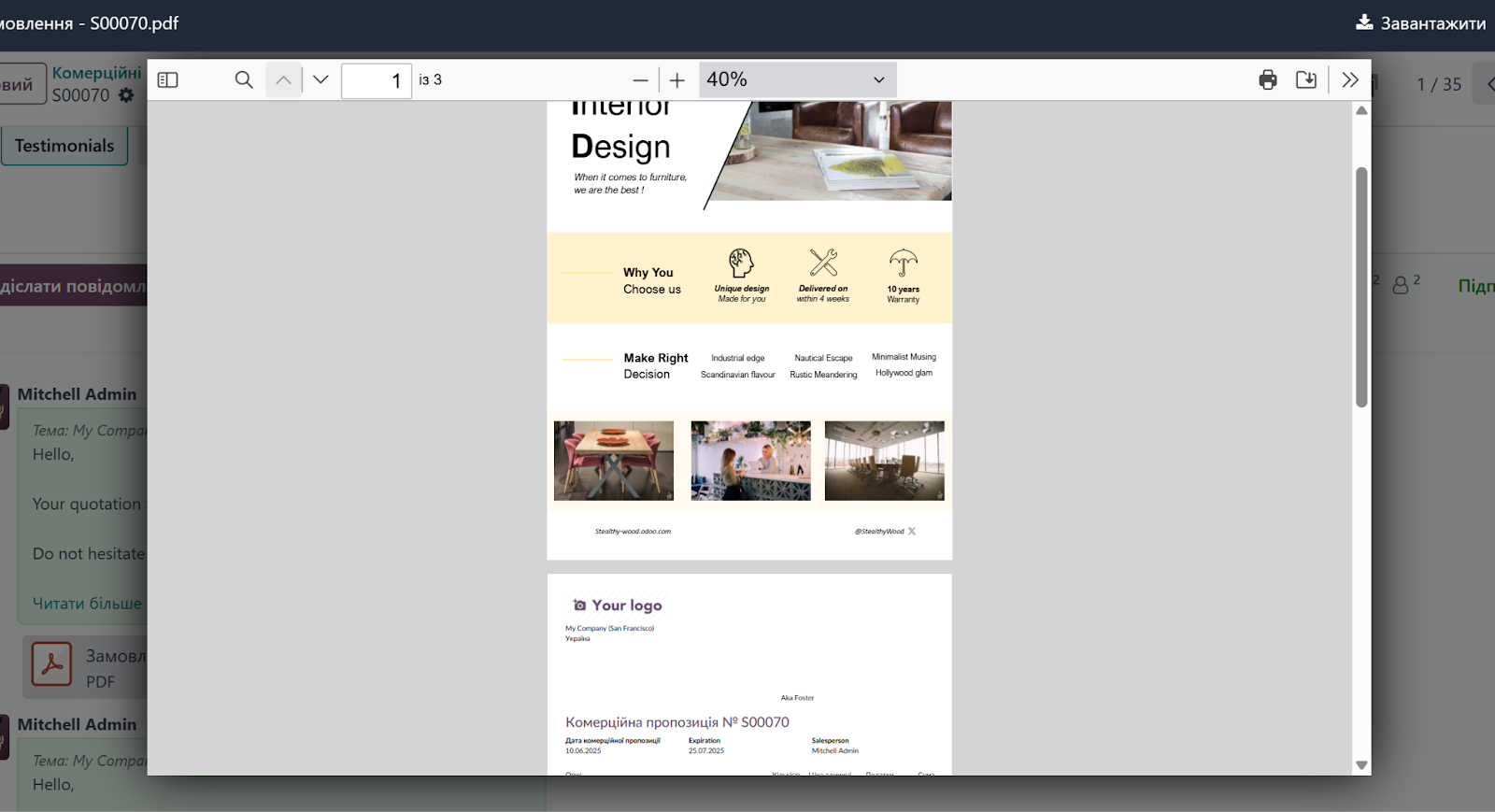Click the Завантажити download button
1495x812 pixels.
coord(1420,23)
